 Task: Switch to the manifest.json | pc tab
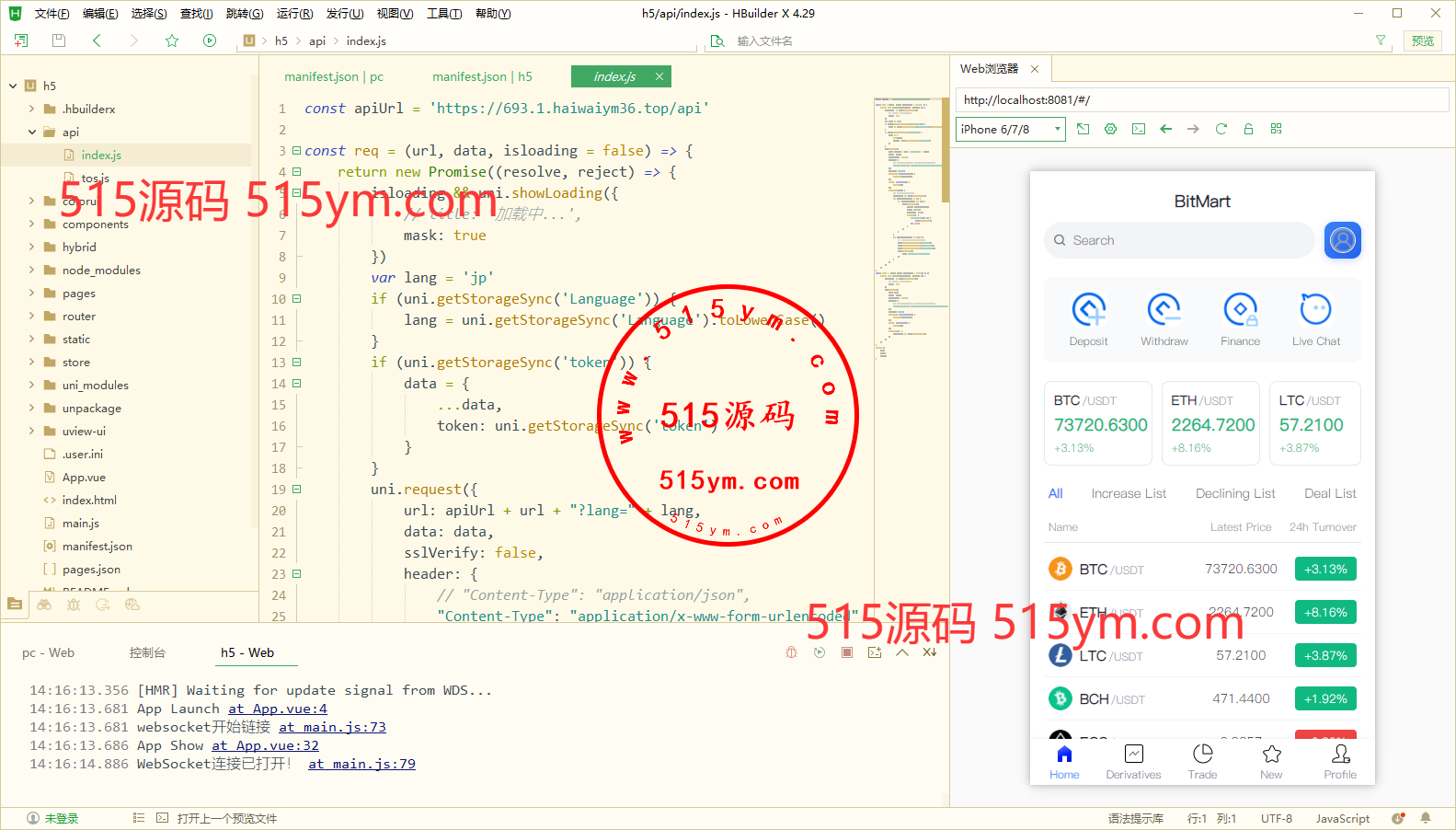[333, 76]
